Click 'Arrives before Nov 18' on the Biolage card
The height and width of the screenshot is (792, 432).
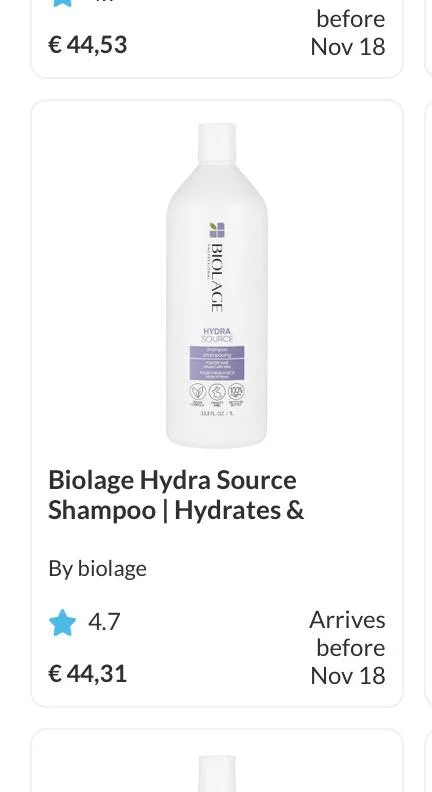point(348,648)
